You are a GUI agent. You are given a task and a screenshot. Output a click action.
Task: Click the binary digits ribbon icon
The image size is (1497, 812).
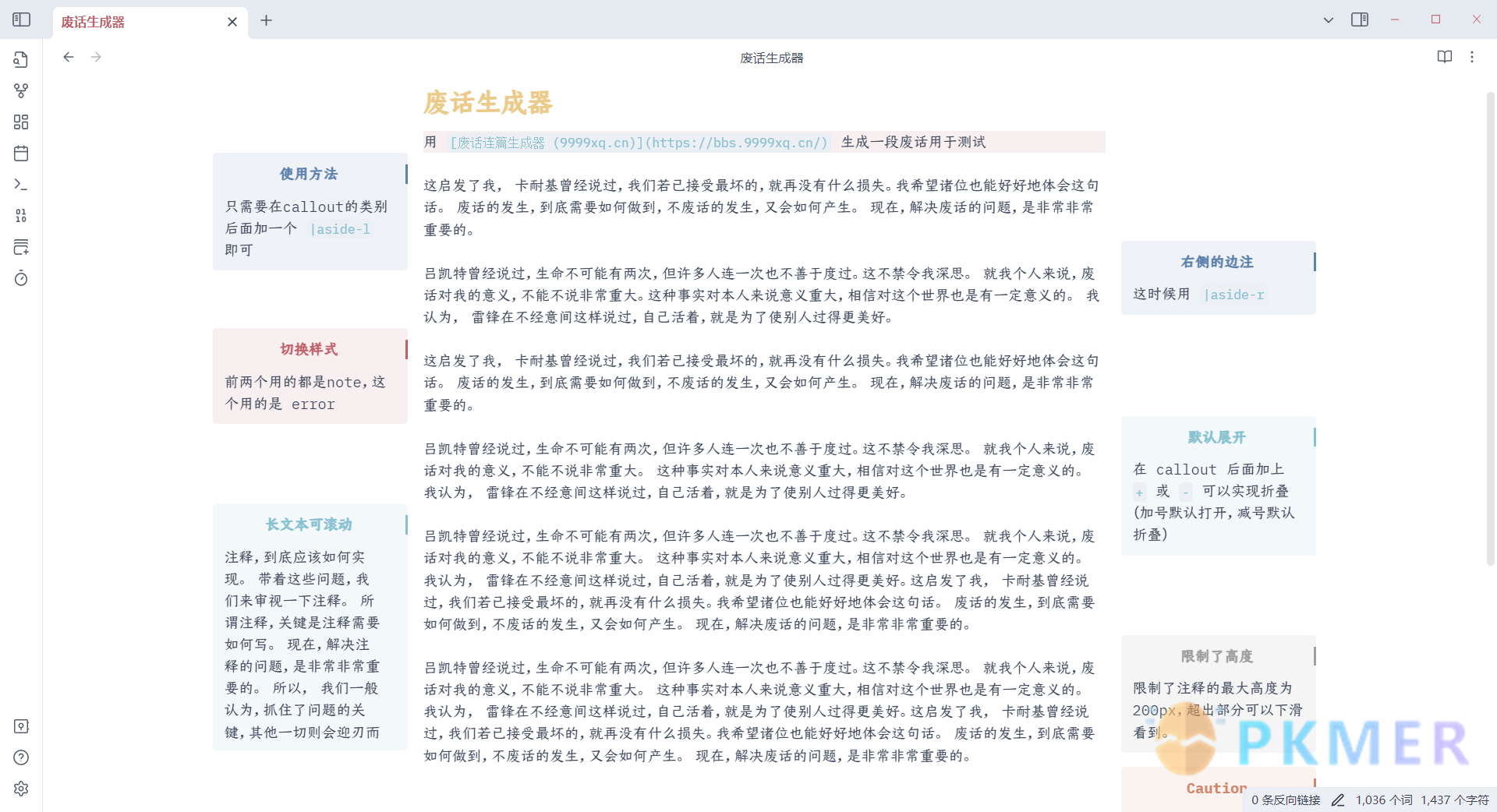[21, 215]
